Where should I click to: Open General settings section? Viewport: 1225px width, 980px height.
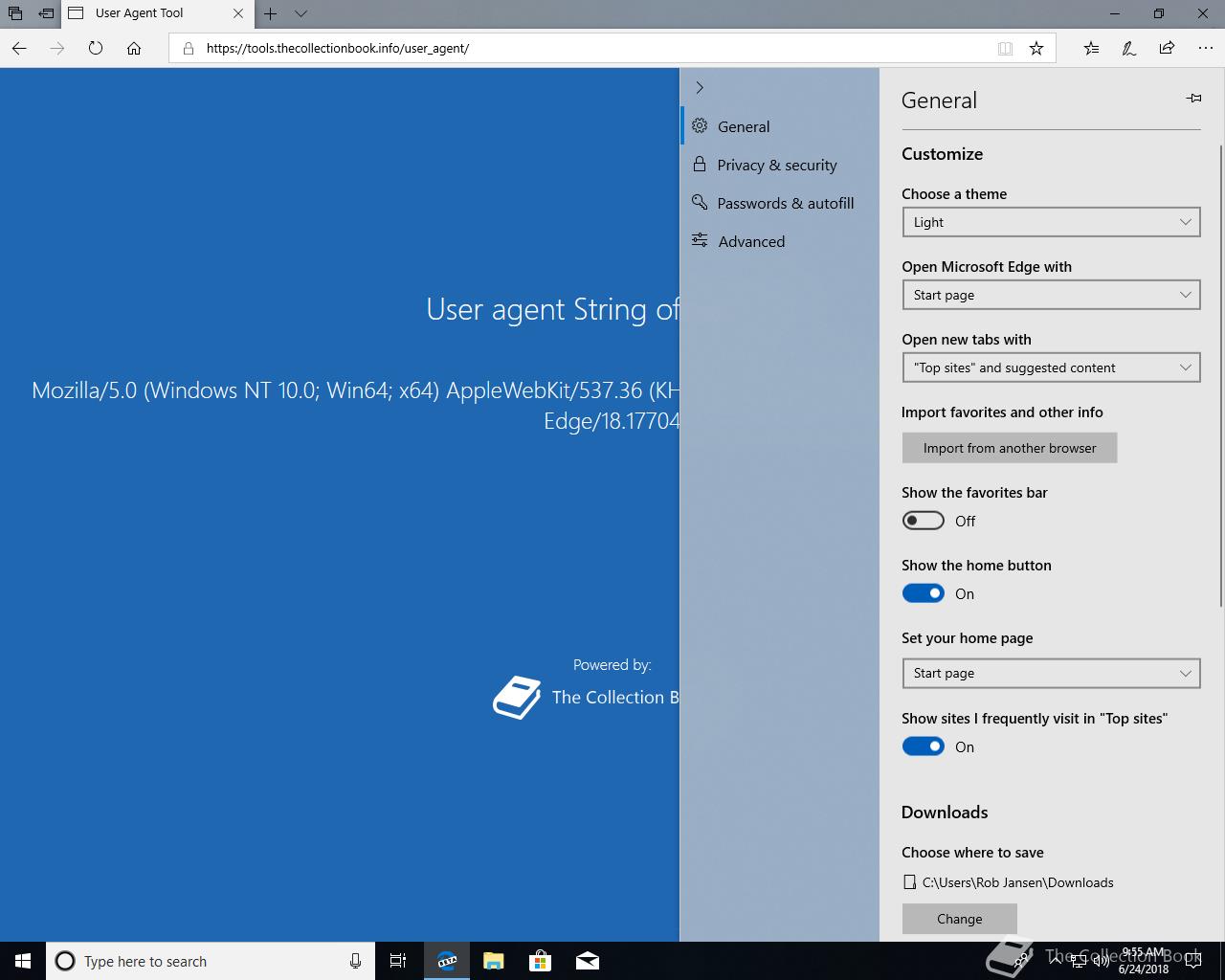779,126
